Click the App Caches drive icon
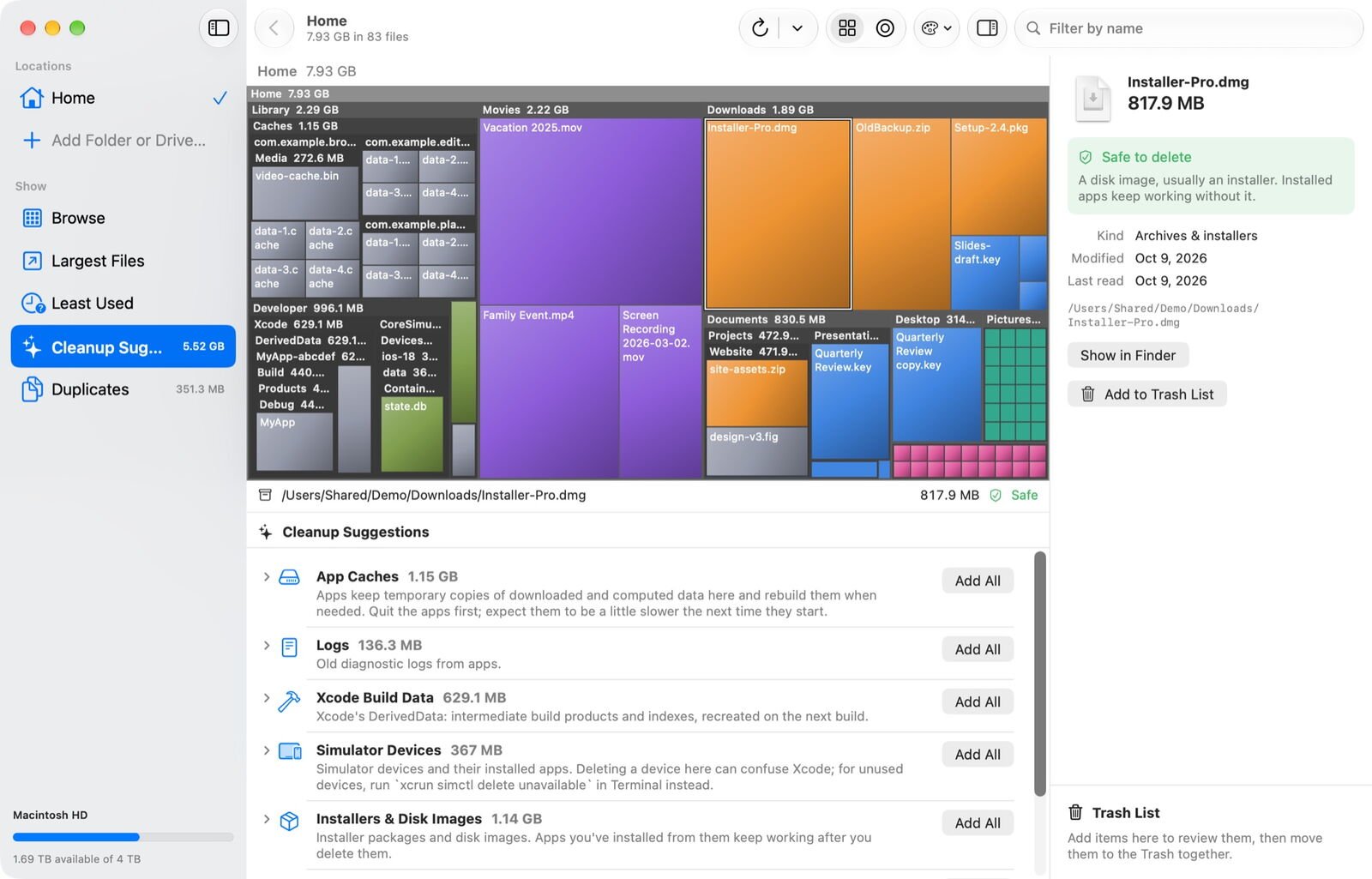This screenshot has width=1372, height=879. pyautogui.click(x=290, y=577)
